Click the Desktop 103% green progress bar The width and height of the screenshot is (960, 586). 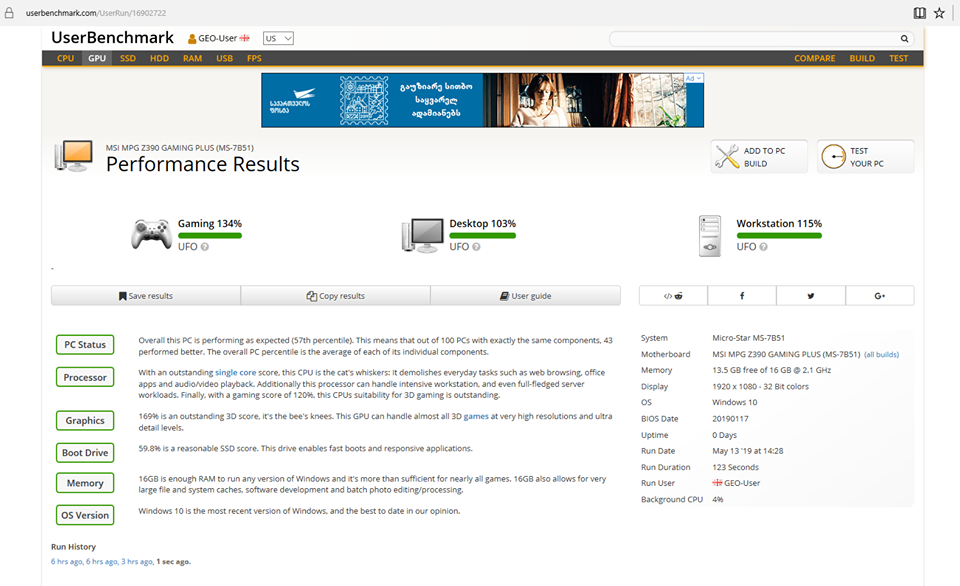coord(482,236)
